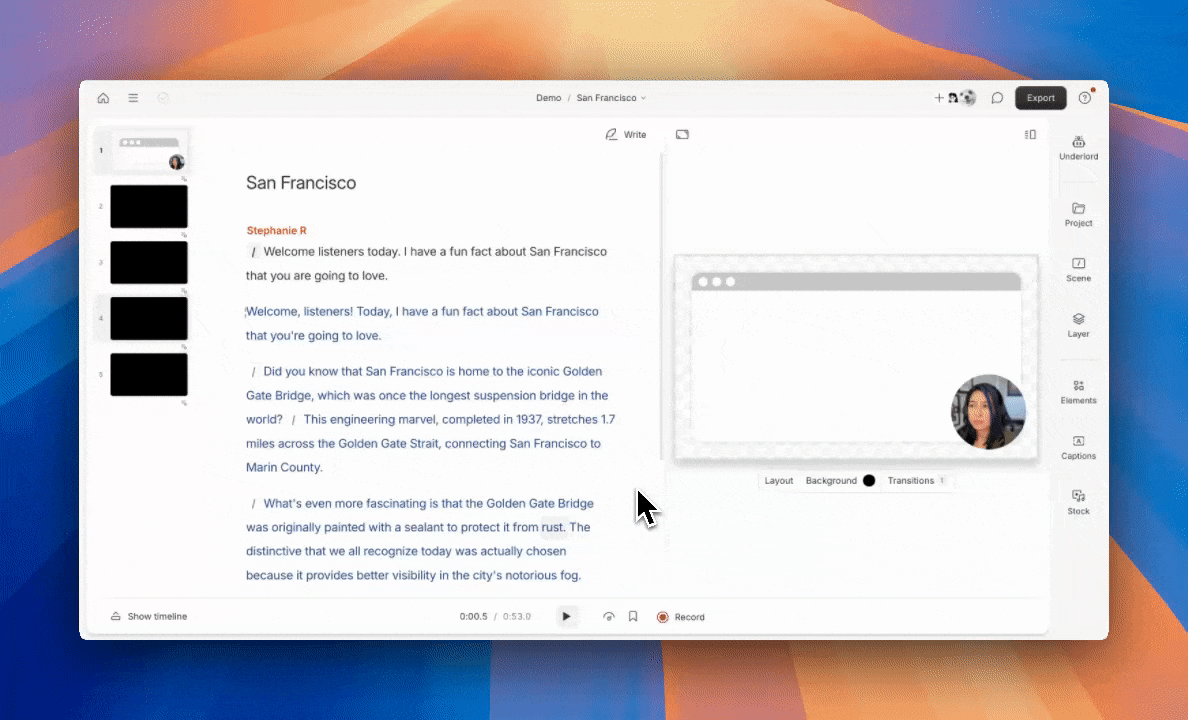
Task: Go to the home screen icon
Action: [104, 98]
